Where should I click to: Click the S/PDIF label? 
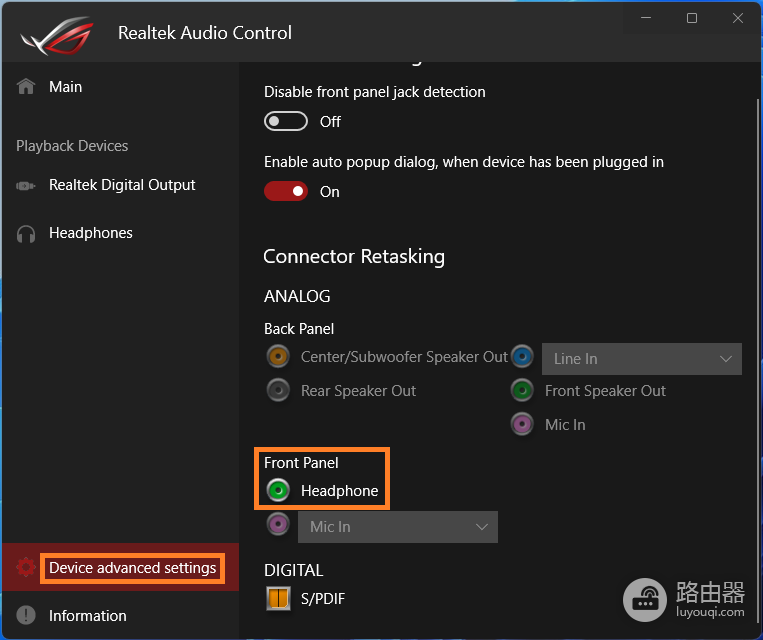323,599
